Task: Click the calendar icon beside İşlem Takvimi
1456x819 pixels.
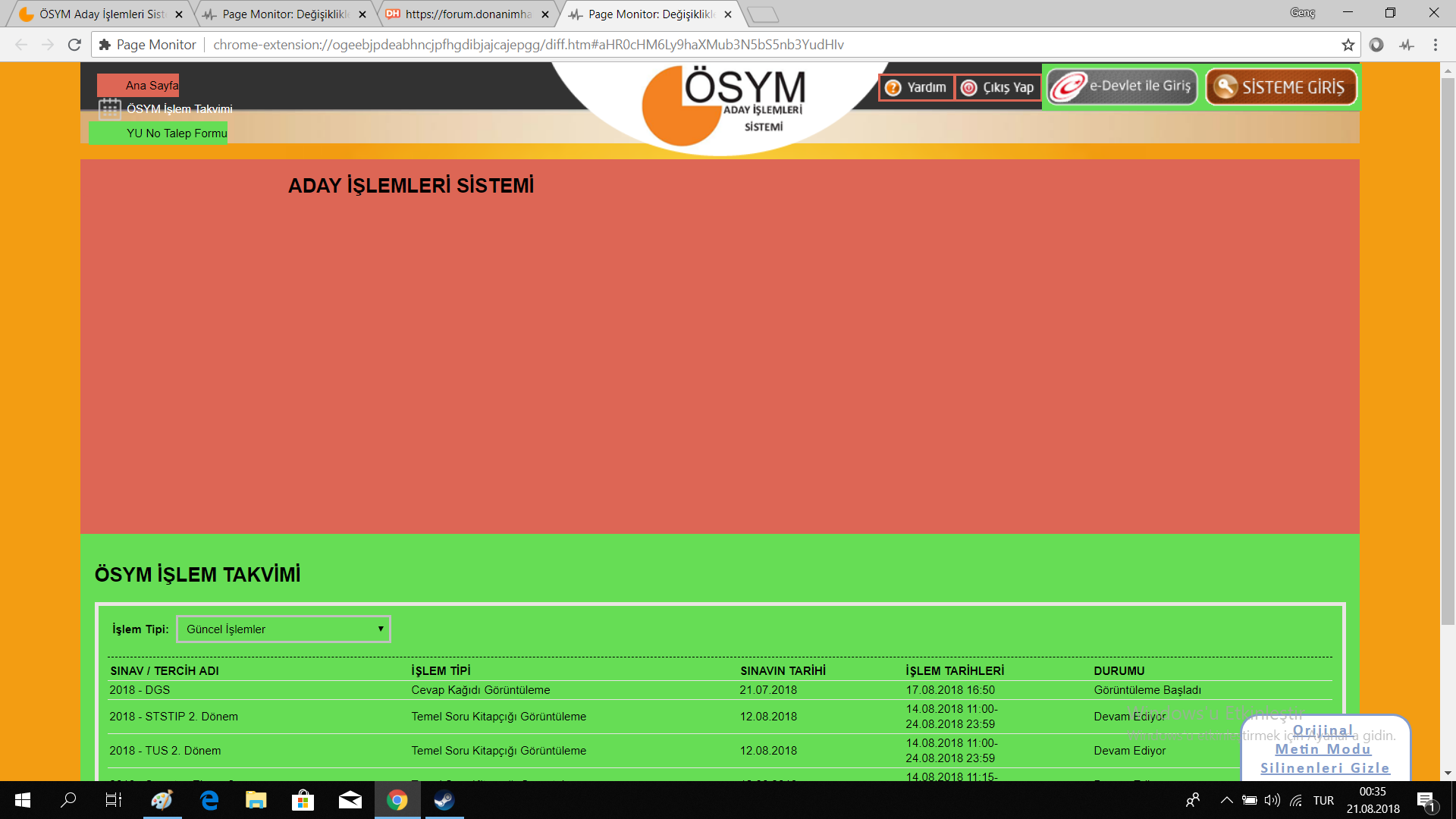Action: point(110,109)
